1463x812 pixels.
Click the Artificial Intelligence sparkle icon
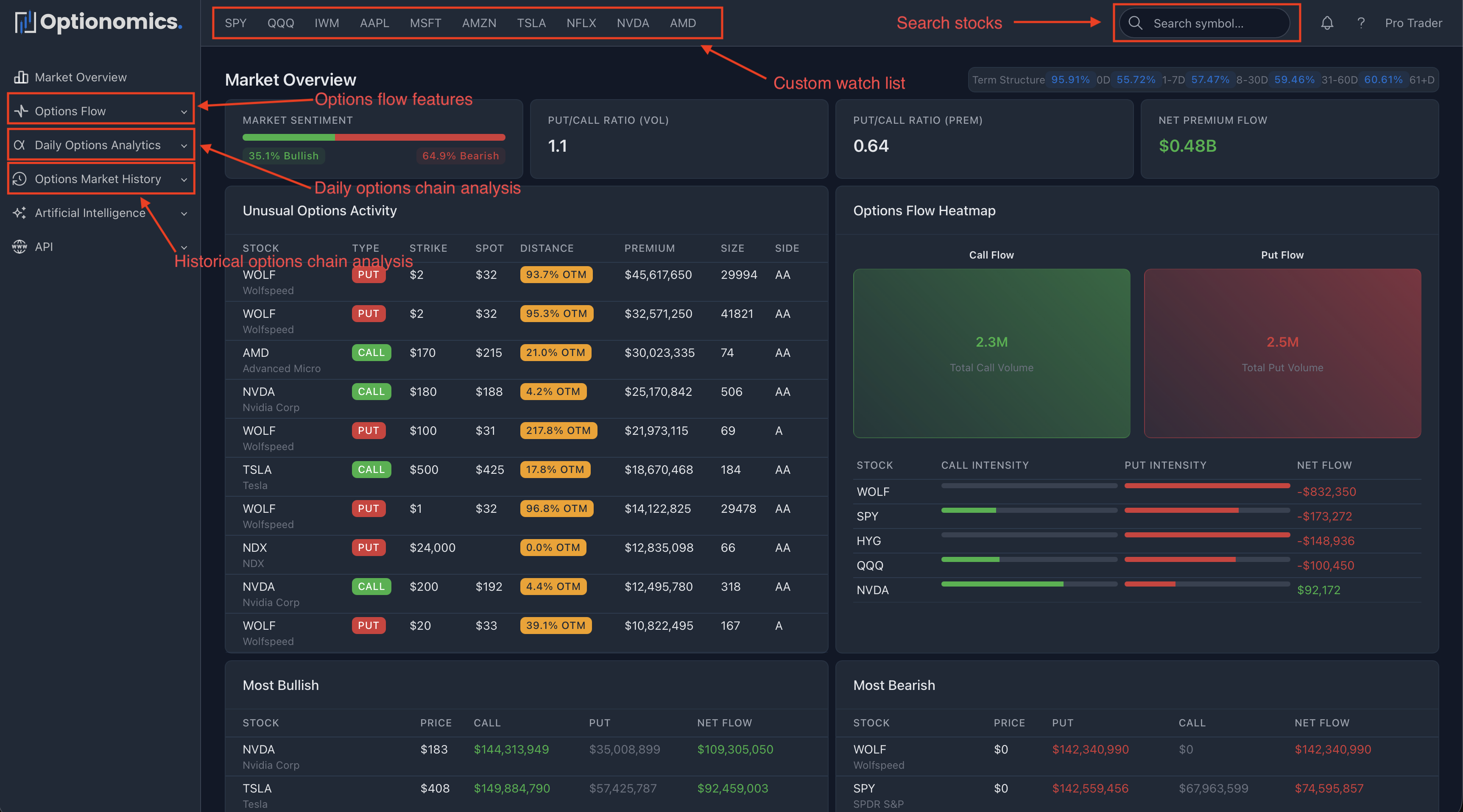tap(20, 213)
